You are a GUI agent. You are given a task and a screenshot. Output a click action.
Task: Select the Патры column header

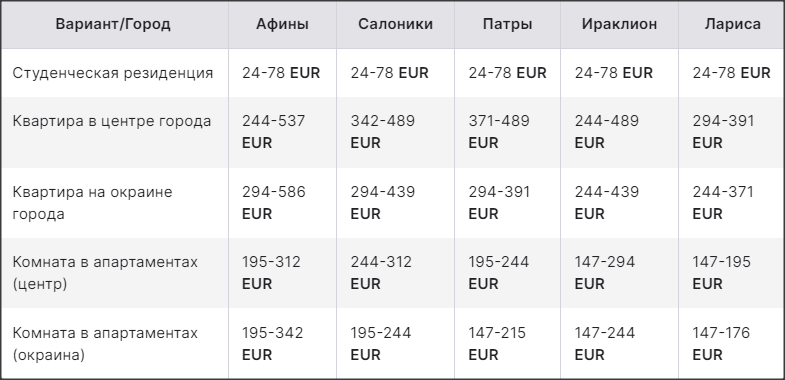(x=508, y=24)
